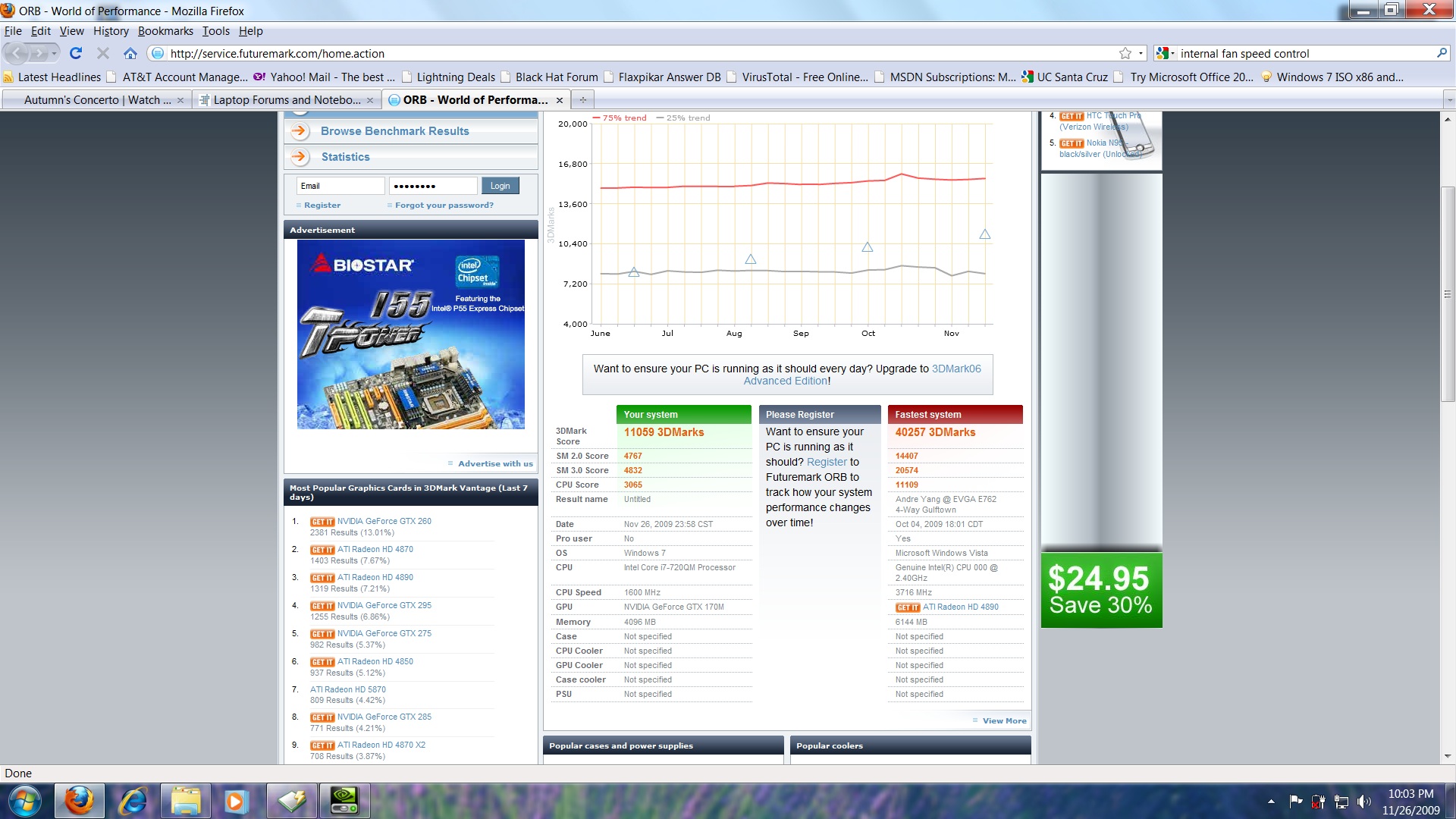Open the Bookmarks menu
This screenshot has width=1456, height=819.
pos(165,31)
